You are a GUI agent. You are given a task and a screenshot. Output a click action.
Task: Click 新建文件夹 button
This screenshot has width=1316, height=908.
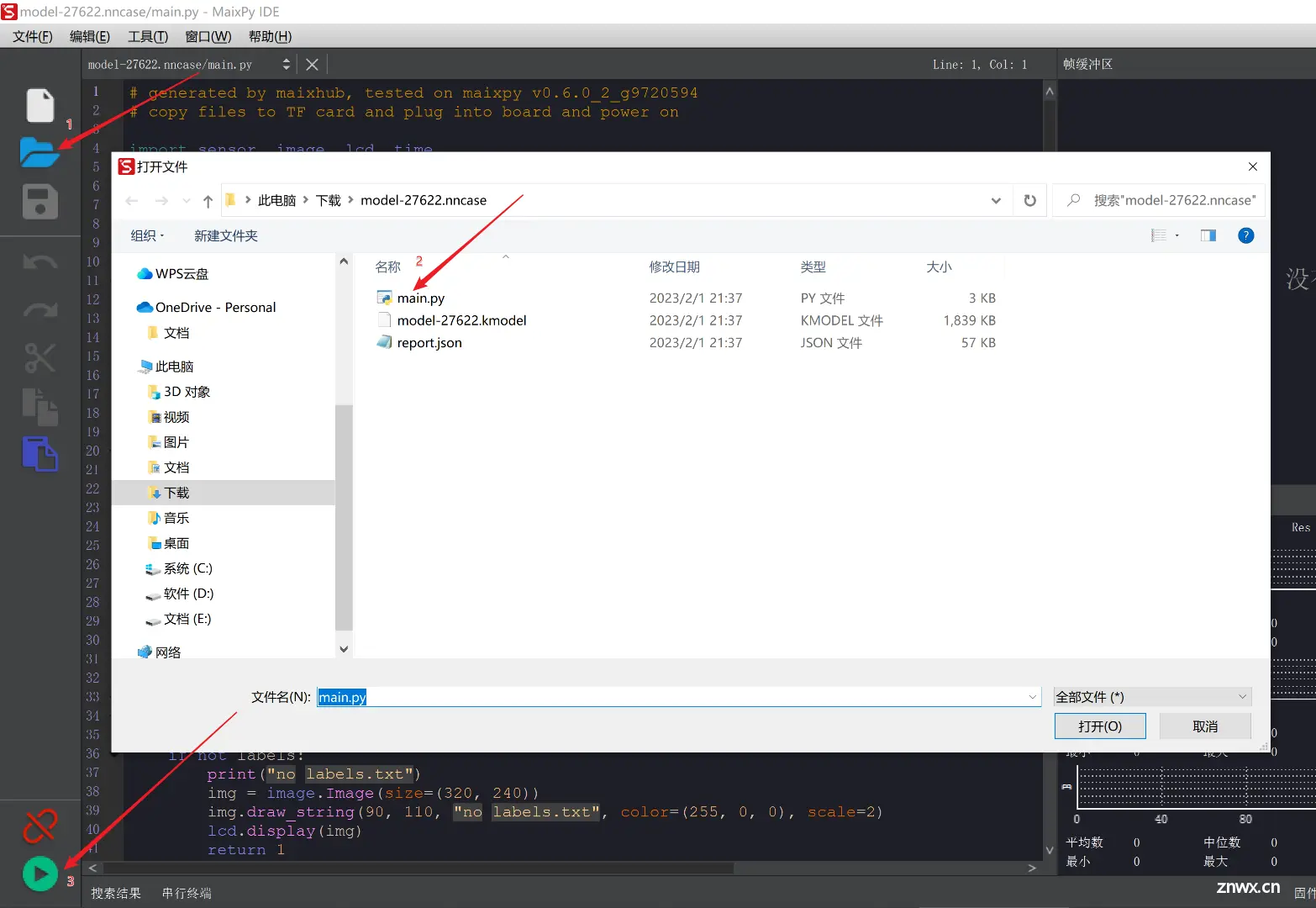point(226,235)
